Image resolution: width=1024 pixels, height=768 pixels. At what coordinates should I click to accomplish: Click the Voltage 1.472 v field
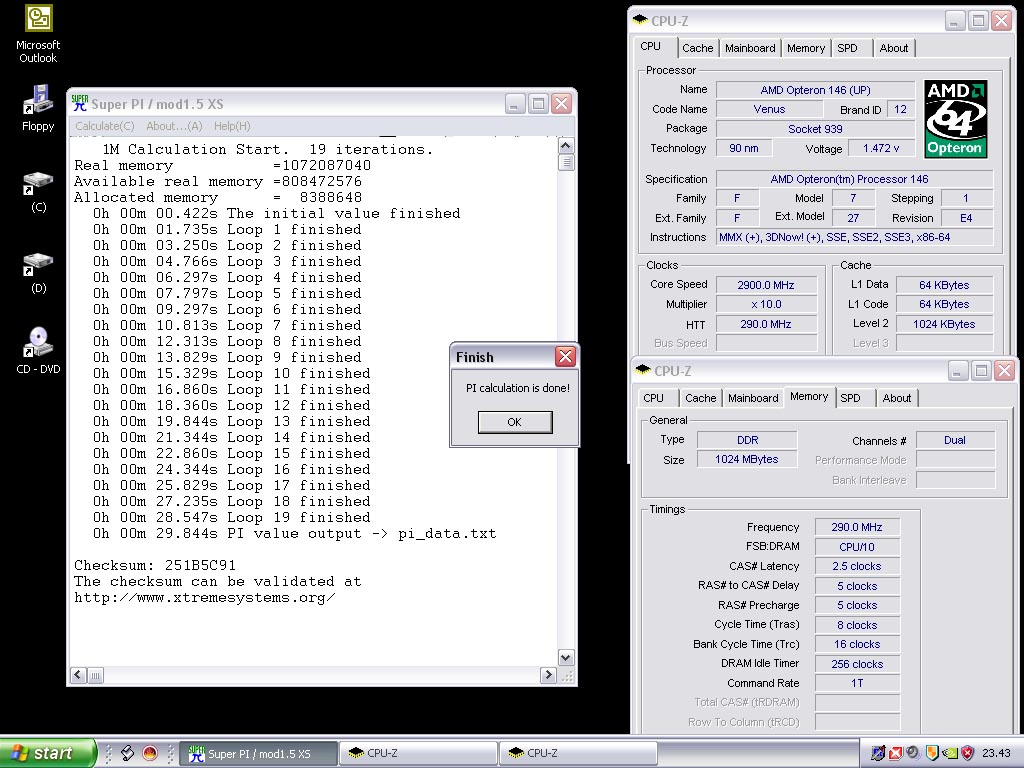(x=881, y=148)
